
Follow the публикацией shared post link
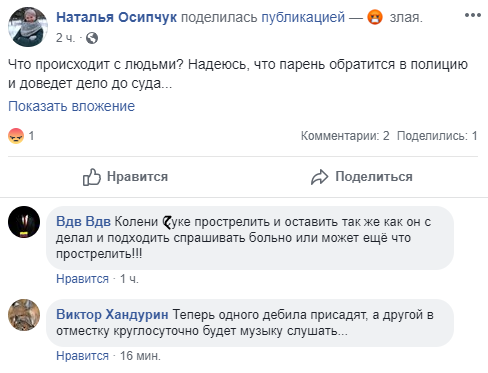(303, 17)
